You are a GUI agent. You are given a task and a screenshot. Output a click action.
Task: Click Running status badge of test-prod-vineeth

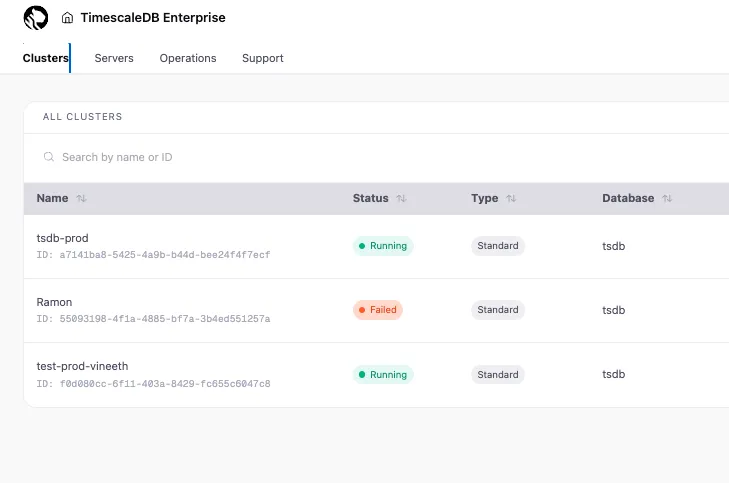[383, 375]
